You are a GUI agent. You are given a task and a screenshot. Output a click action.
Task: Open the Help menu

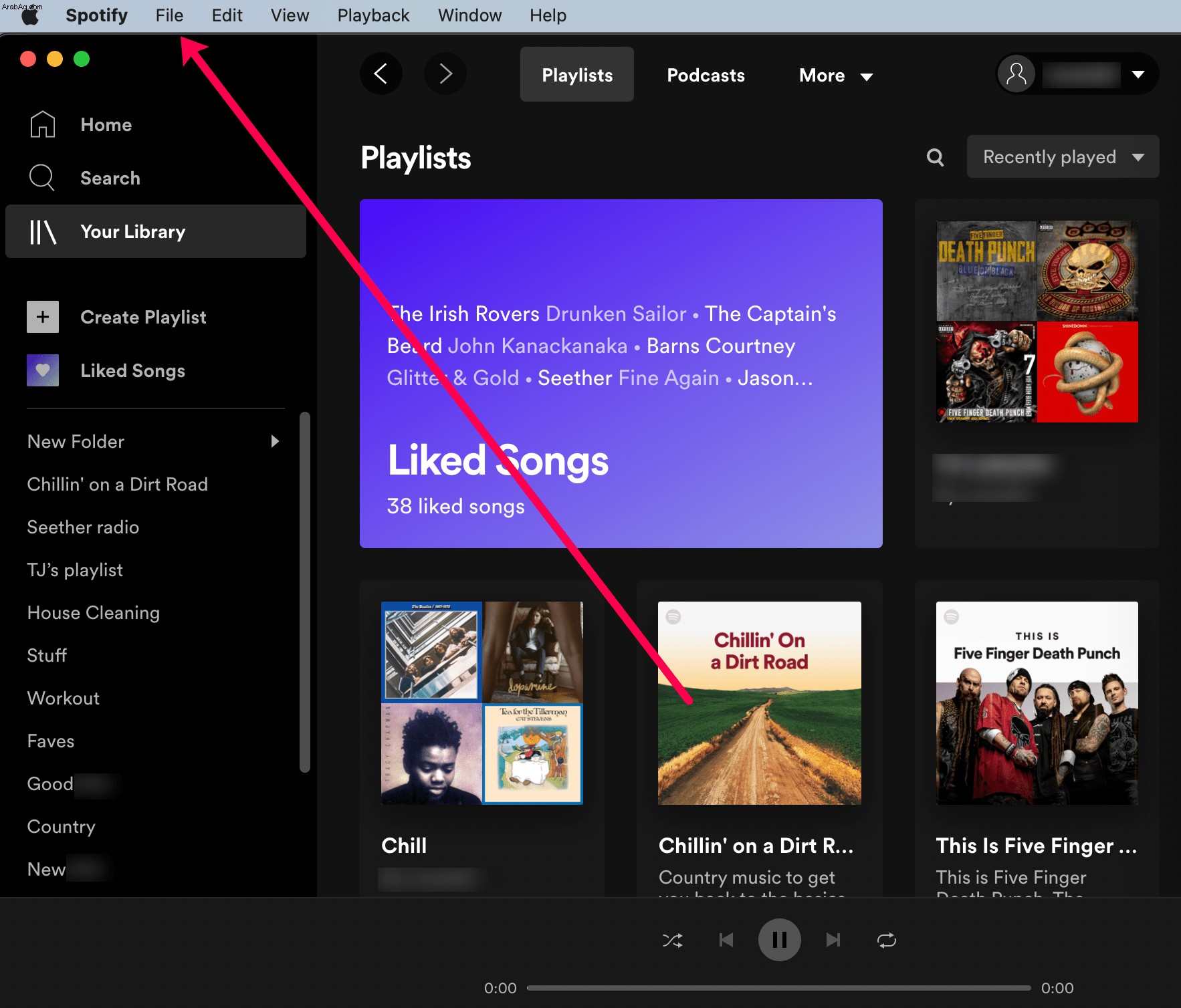(548, 15)
